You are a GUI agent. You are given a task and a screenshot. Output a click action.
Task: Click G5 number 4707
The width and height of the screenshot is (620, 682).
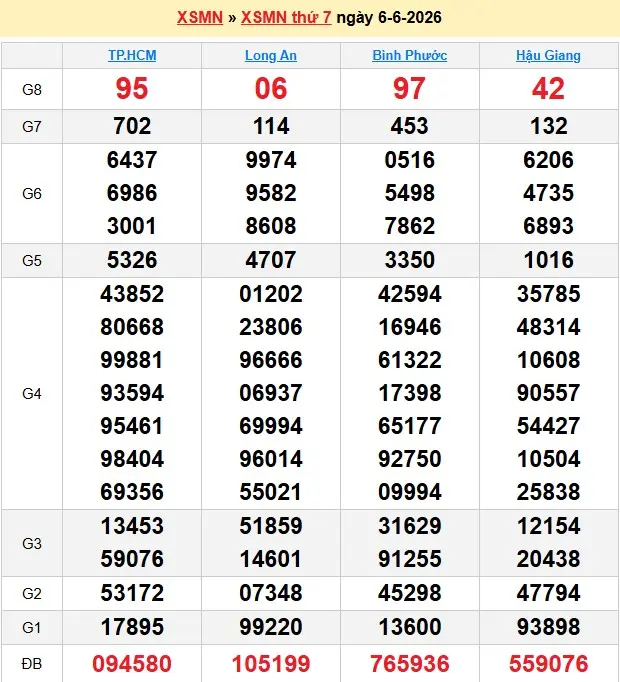point(271,260)
